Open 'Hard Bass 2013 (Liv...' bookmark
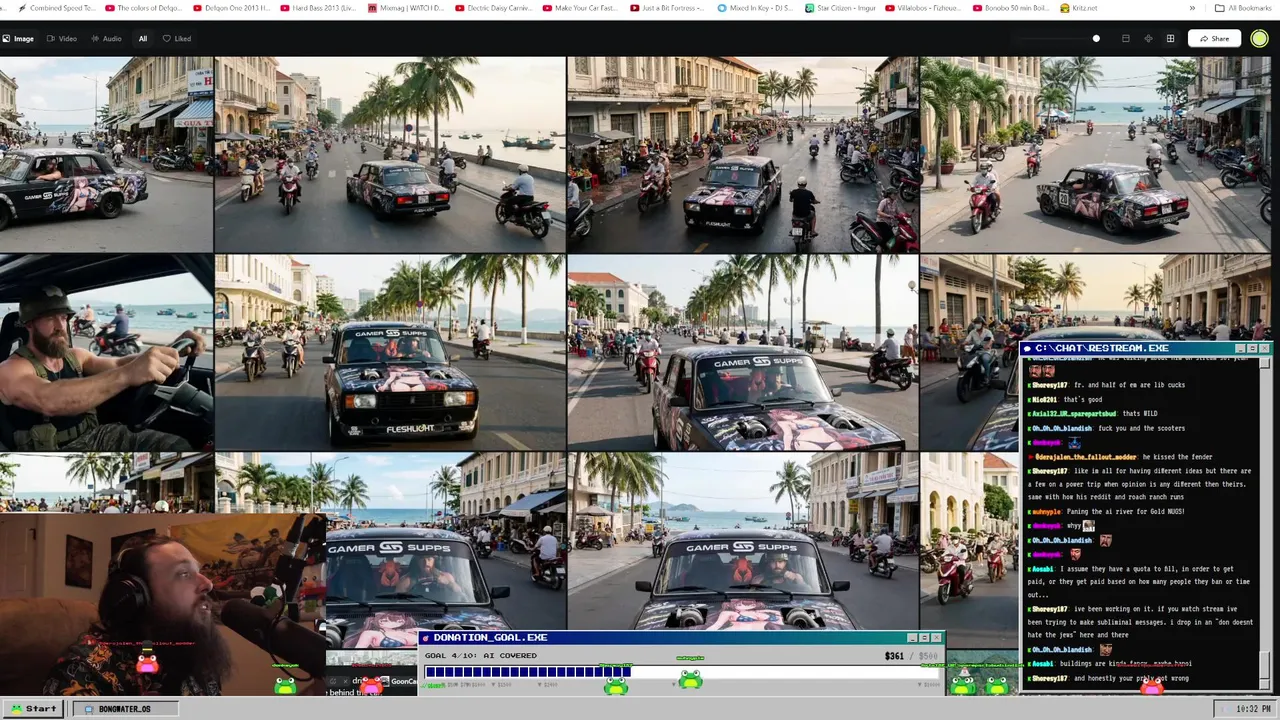This screenshot has height=720, width=1280. coord(317,8)
